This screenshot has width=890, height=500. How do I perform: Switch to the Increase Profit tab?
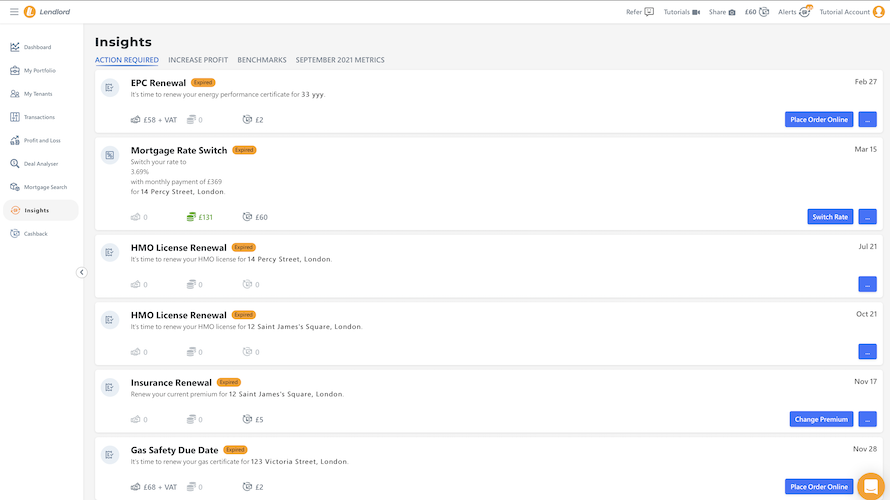coord(198,60)
